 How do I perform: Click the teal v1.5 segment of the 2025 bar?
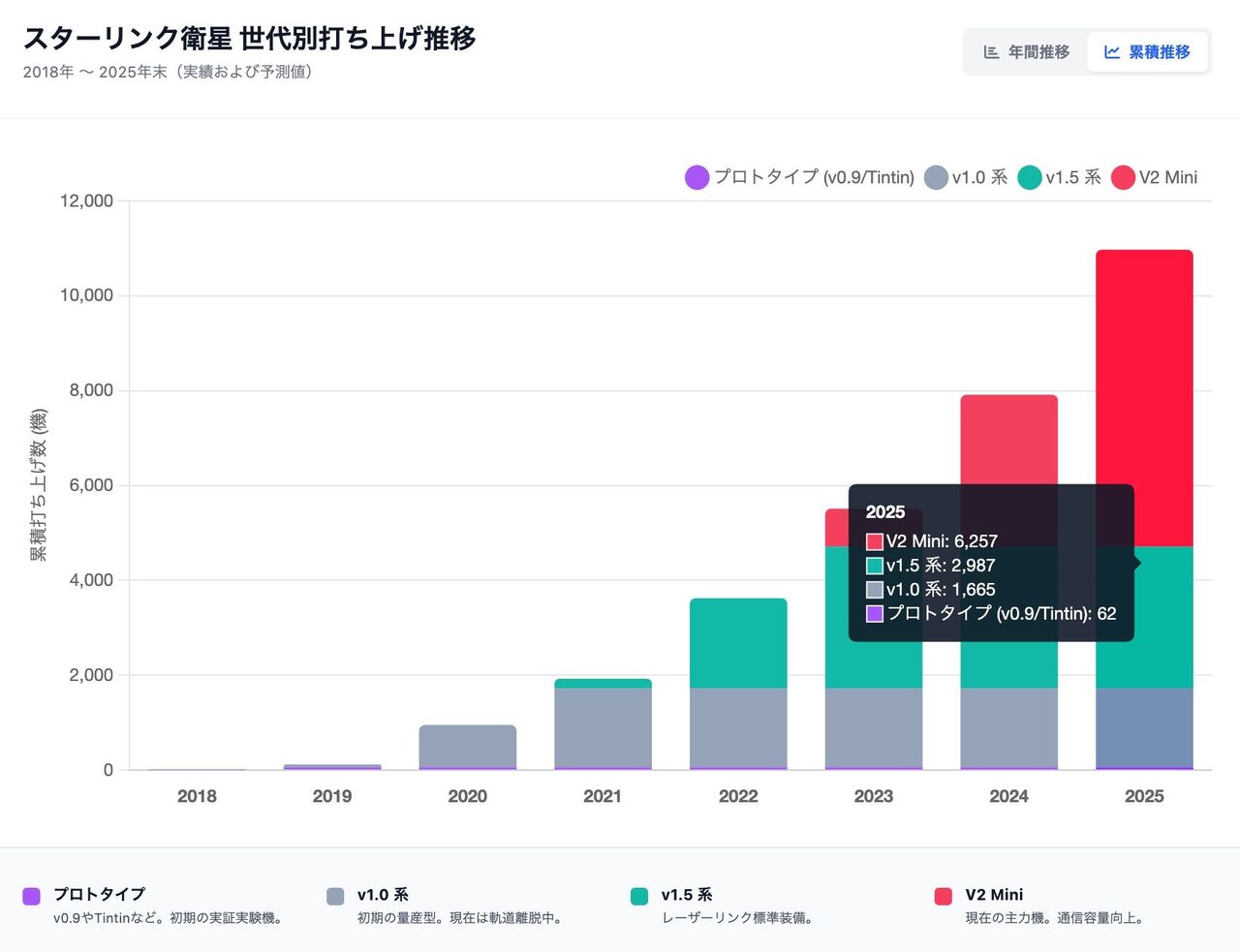point(1144,618)
